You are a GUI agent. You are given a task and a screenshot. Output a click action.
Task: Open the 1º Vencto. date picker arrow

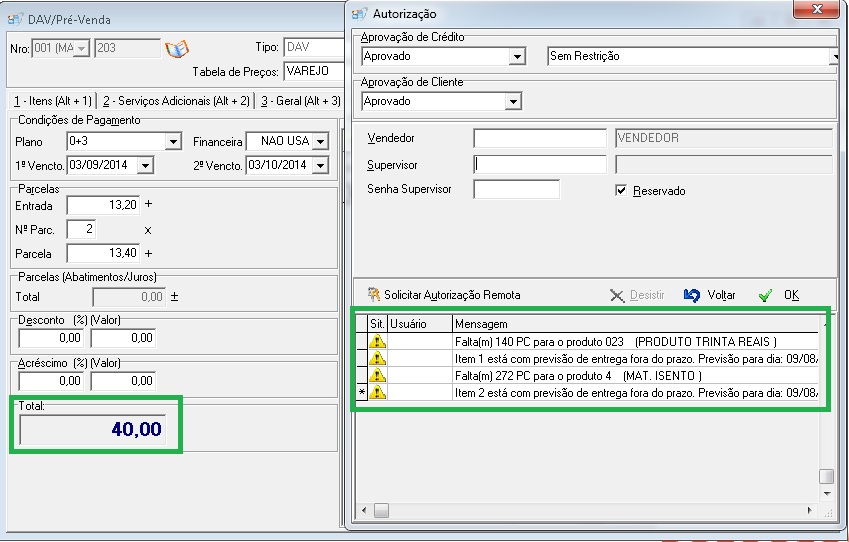coord(145,166)
